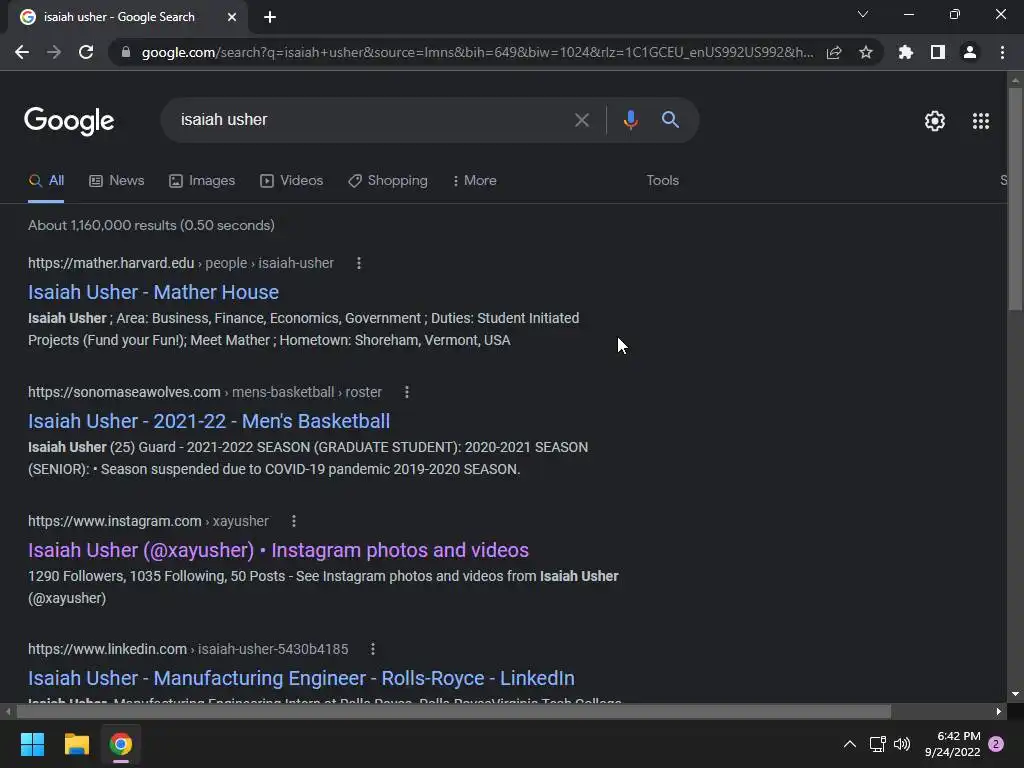
Task: Open the Rolls-Royce LinkedIn result
Action: click(x=301, y=678)
